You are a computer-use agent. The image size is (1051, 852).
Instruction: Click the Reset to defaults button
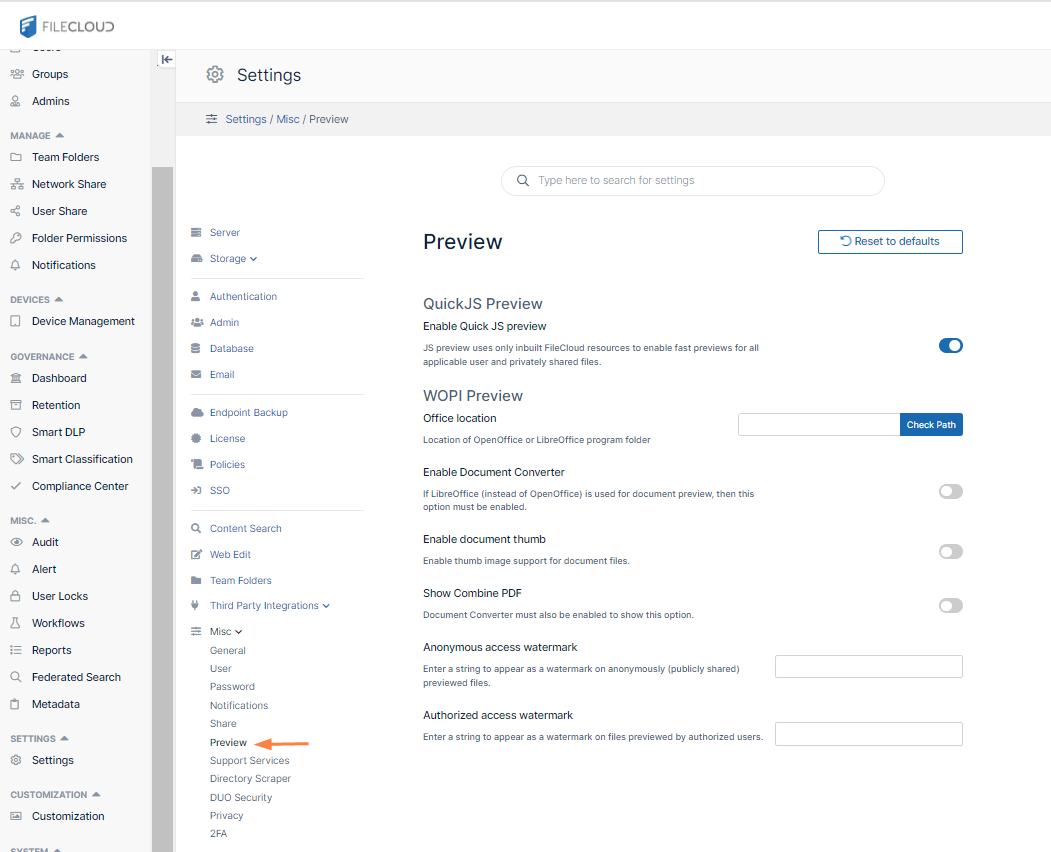point(890,241)
